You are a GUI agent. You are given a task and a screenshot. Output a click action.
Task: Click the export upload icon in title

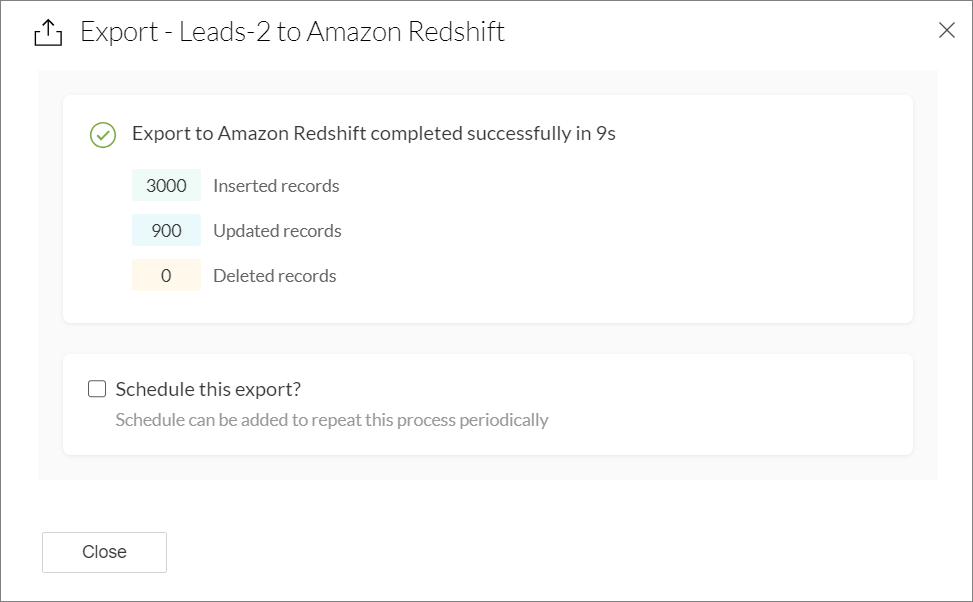48,33
